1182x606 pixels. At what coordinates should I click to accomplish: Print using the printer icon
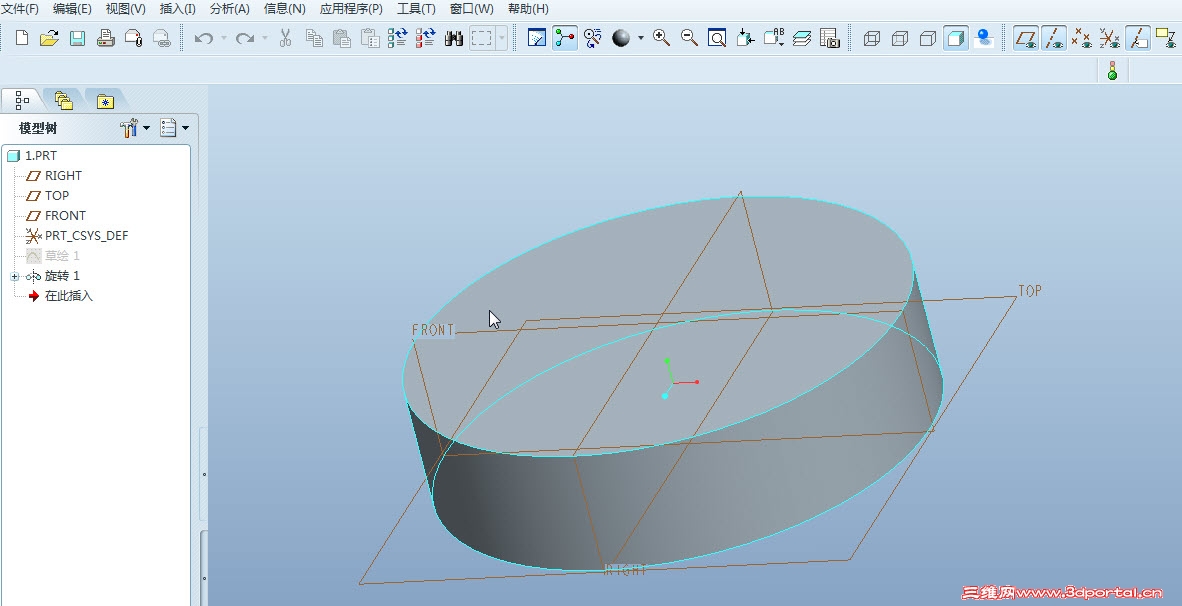pyautogui.click(x=106, y=38)
